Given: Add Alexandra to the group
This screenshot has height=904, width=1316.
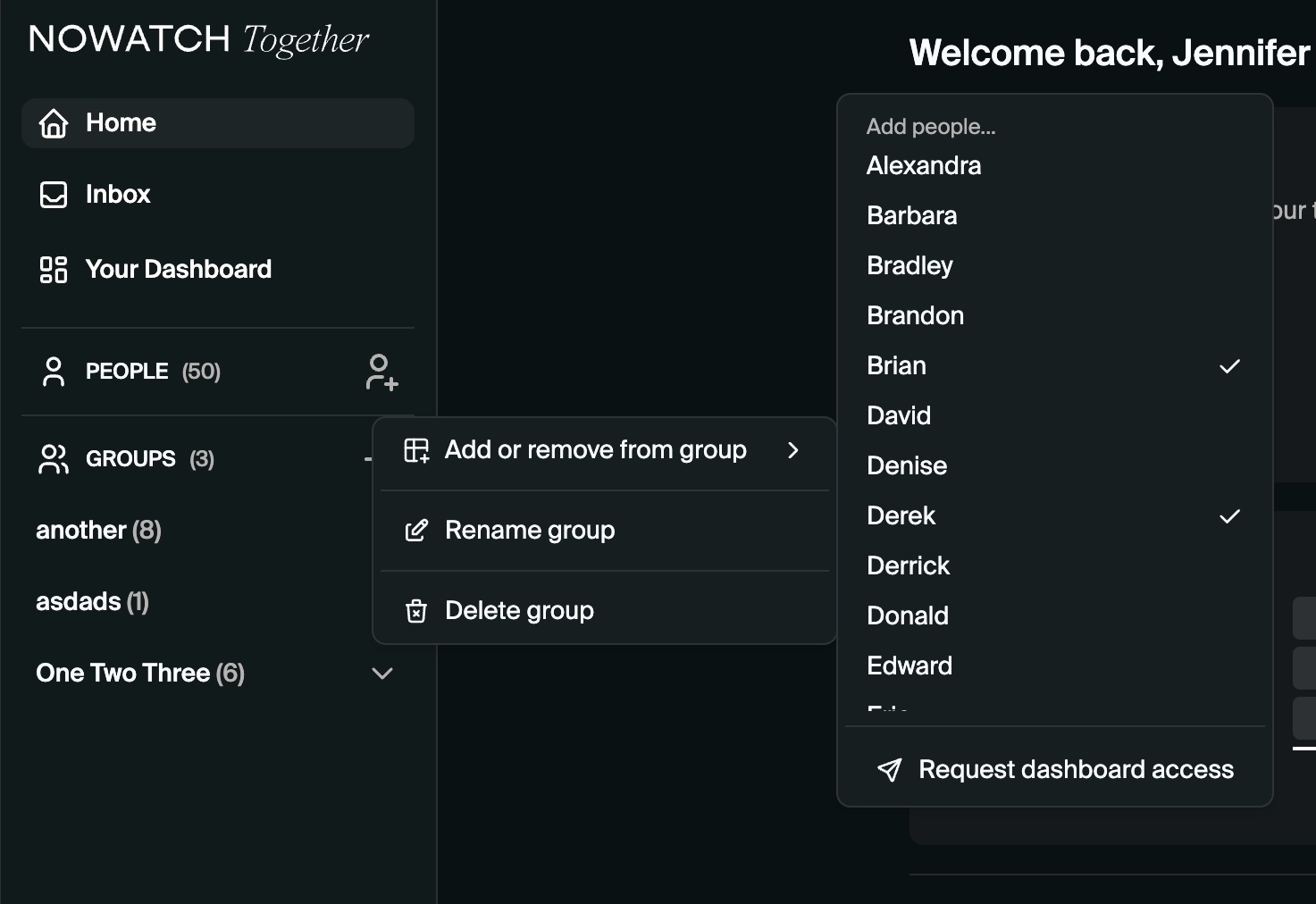Looking at the screenshot, I should (x=1055, y=166).
